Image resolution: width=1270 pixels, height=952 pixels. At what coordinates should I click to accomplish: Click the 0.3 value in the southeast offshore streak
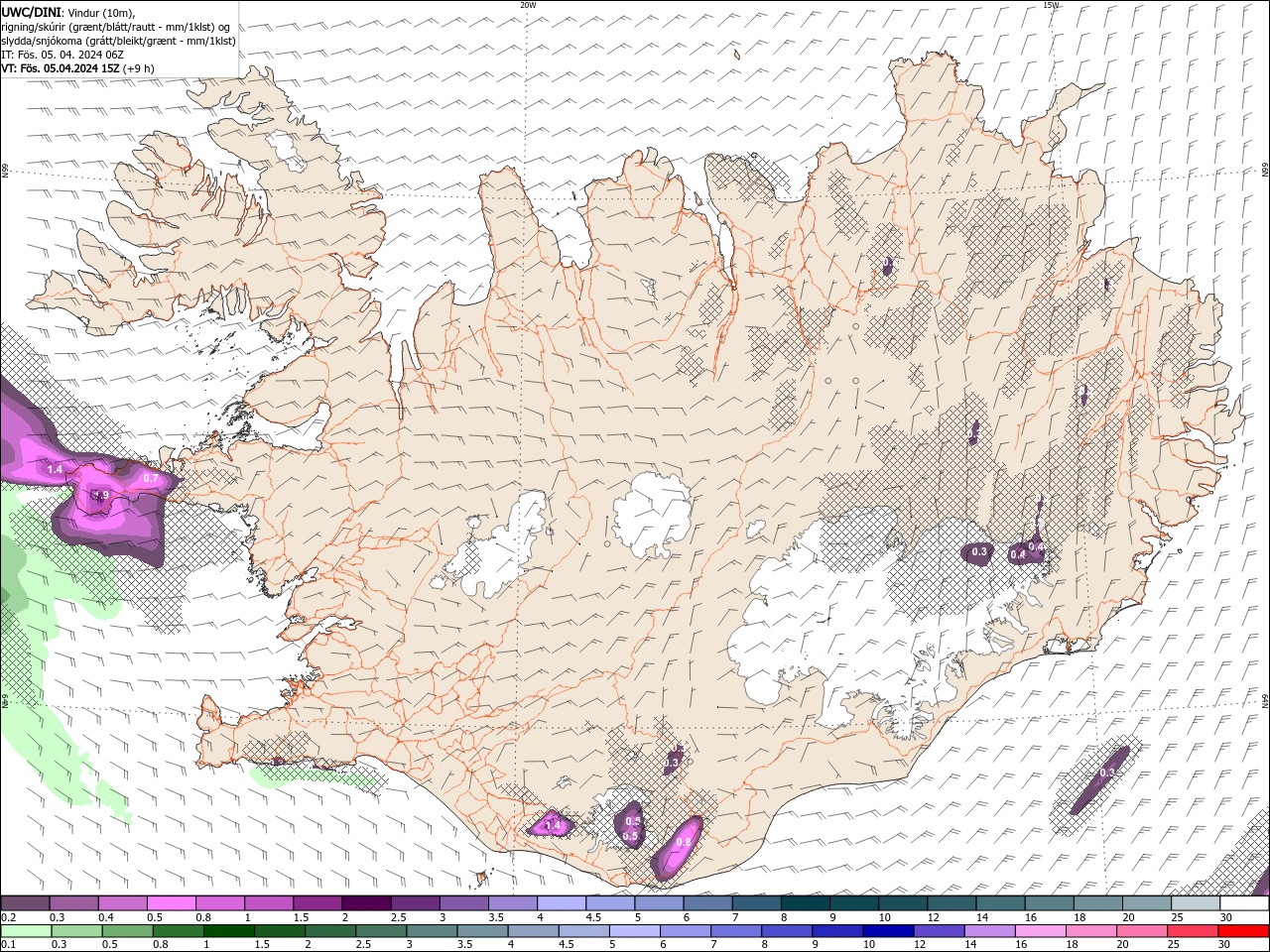(1108, 773)
